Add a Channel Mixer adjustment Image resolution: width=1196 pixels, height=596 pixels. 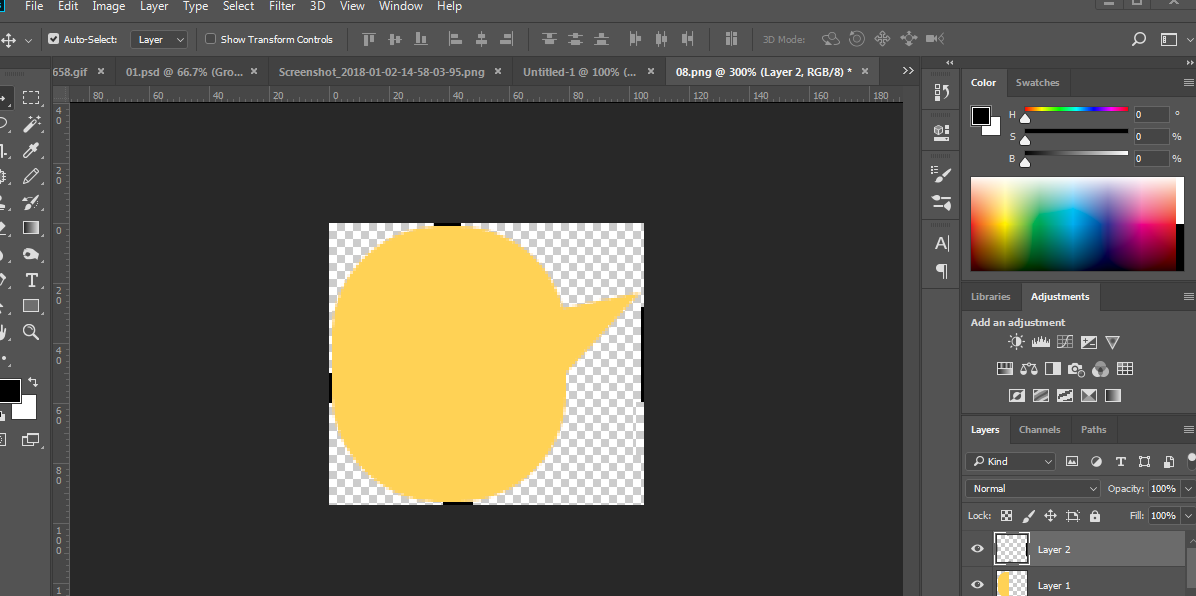1101,369
